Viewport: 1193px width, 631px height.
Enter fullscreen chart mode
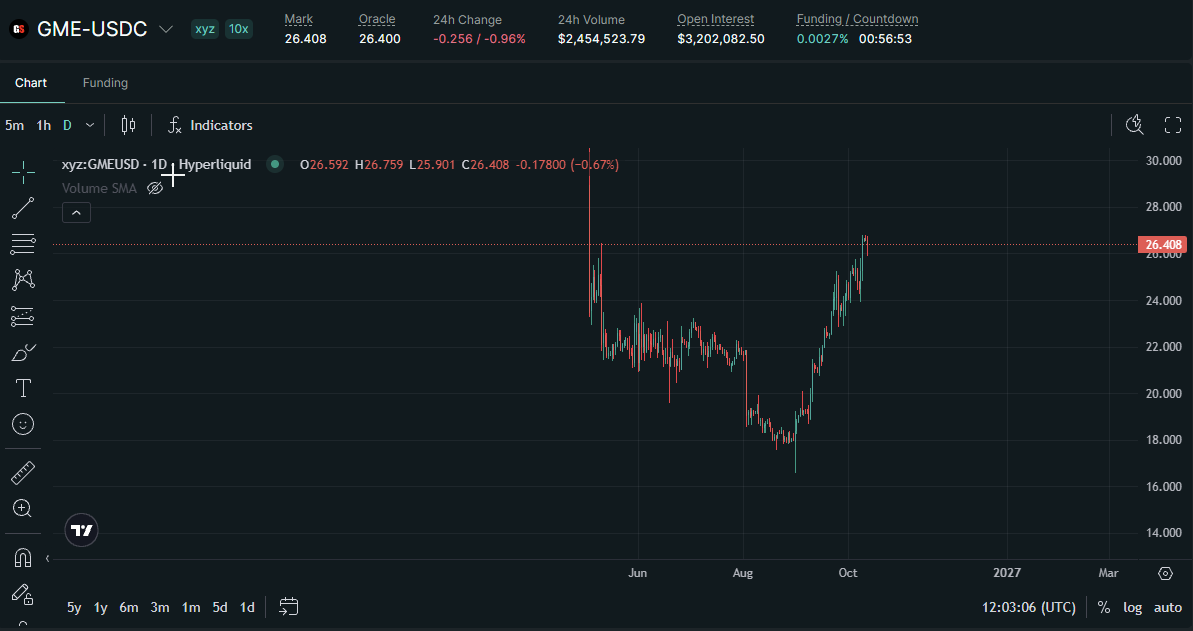tap(1173, 125)
